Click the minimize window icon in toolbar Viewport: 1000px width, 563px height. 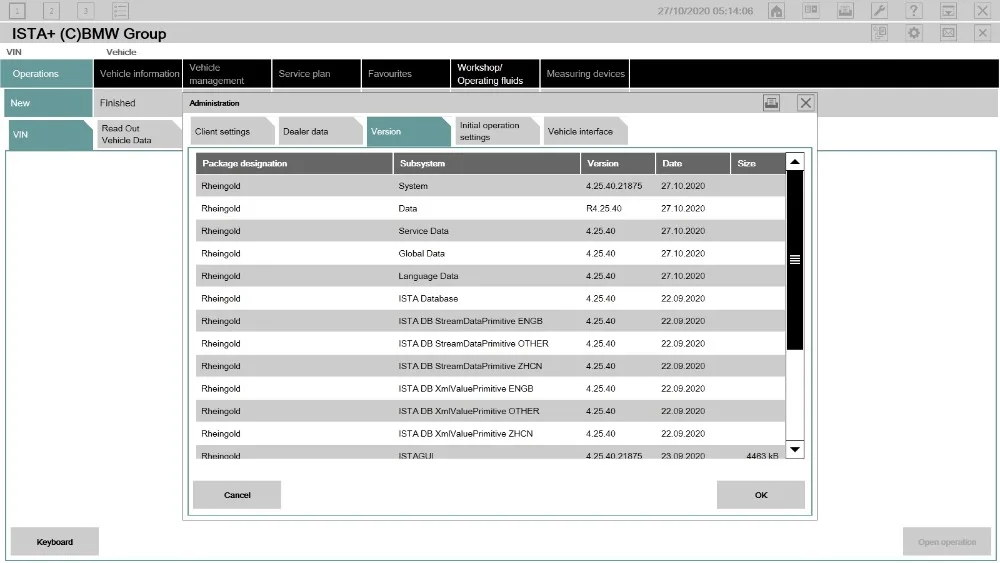coord(948,11)
